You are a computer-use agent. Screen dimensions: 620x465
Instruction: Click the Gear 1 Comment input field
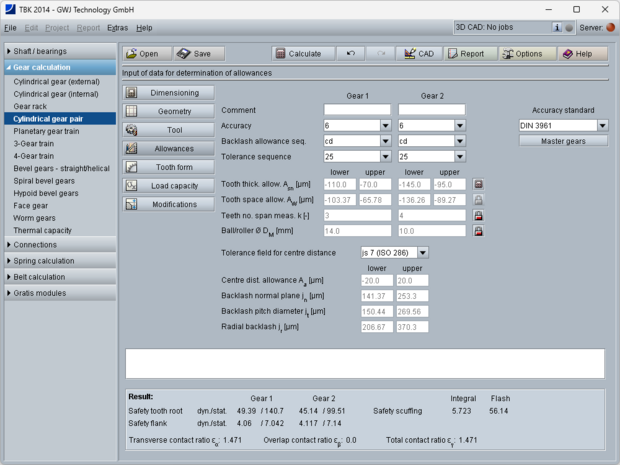pyautogui.click(x=357, y=110)
